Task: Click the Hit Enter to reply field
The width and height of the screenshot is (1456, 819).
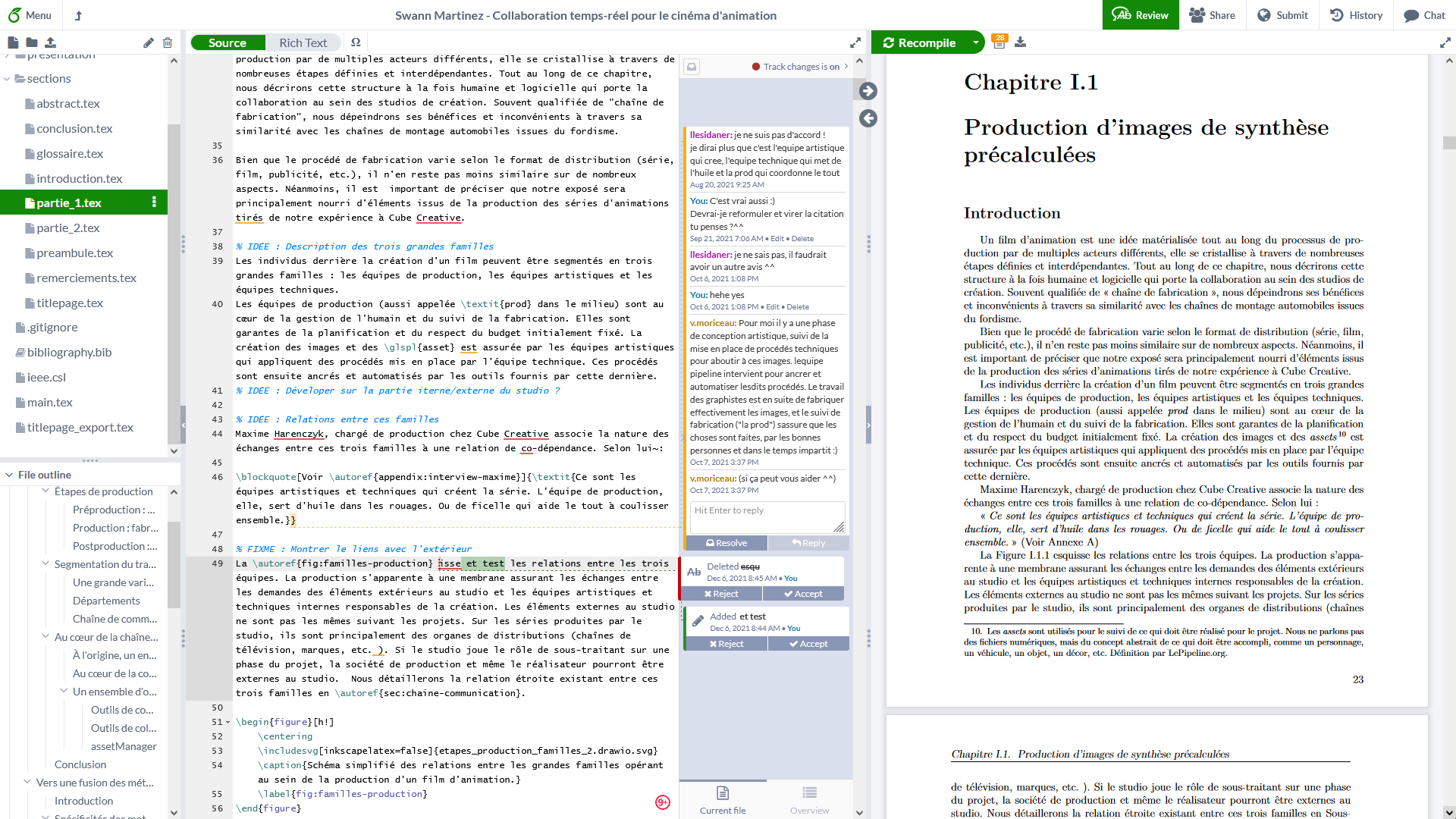Action: 765,516
